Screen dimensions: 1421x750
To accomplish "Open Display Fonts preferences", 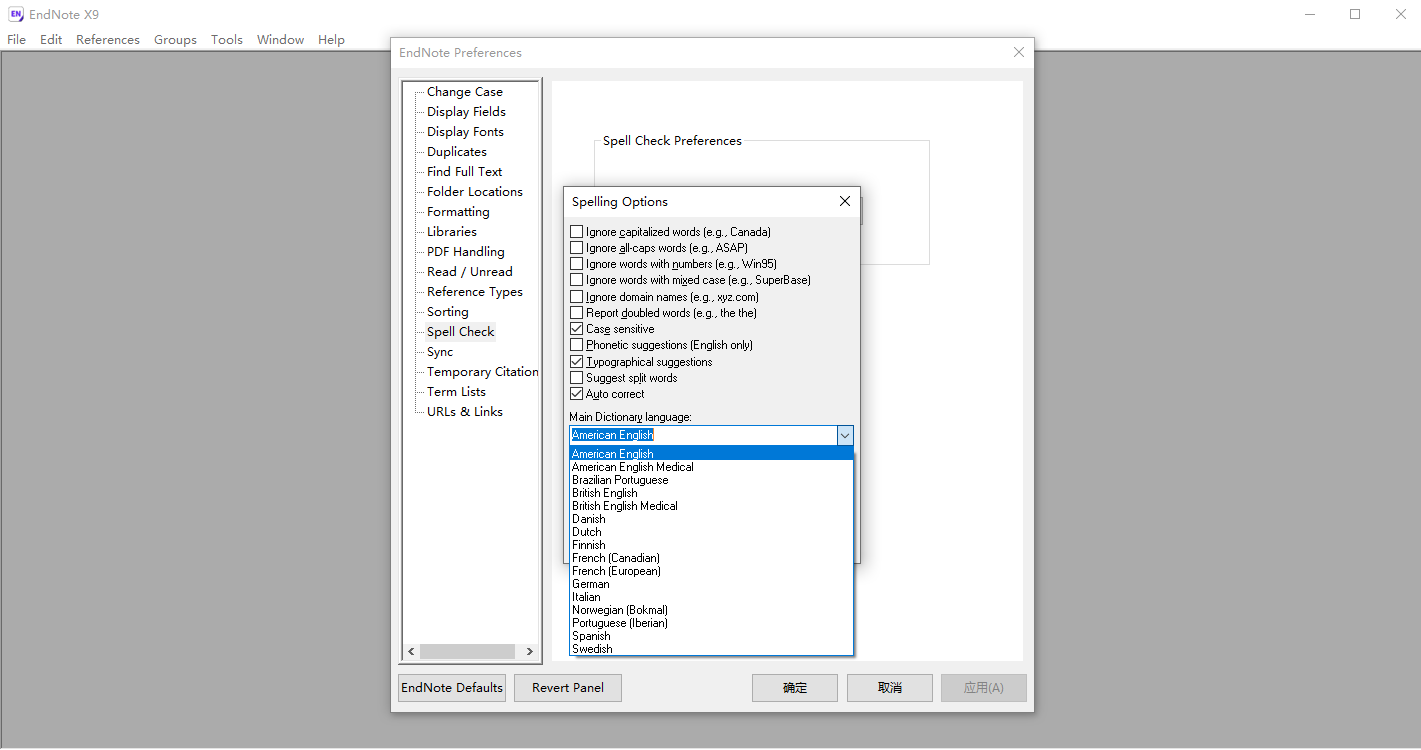I will coord(465,132).
